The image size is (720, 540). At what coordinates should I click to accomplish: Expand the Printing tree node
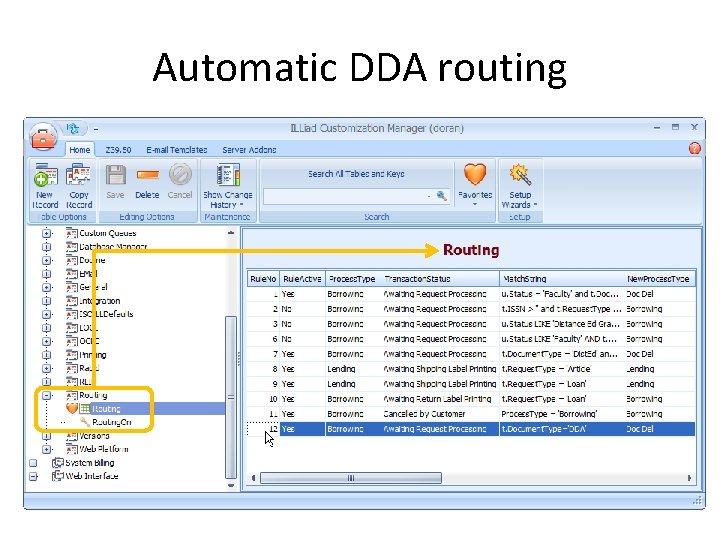point(46,355)
